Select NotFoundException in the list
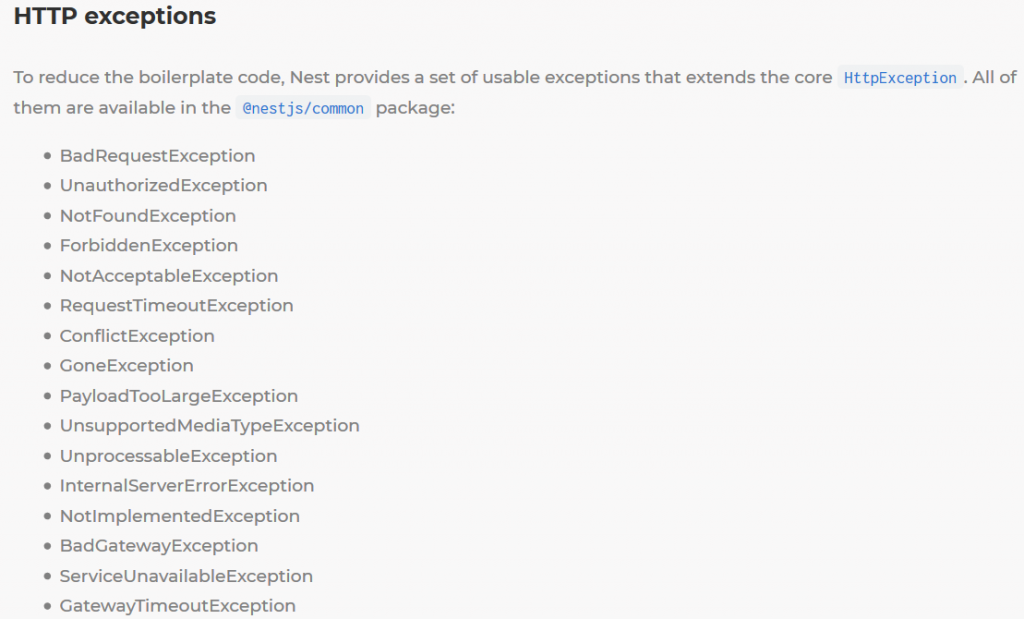Viewport: 1024px width, 619px height. point(148,216)
